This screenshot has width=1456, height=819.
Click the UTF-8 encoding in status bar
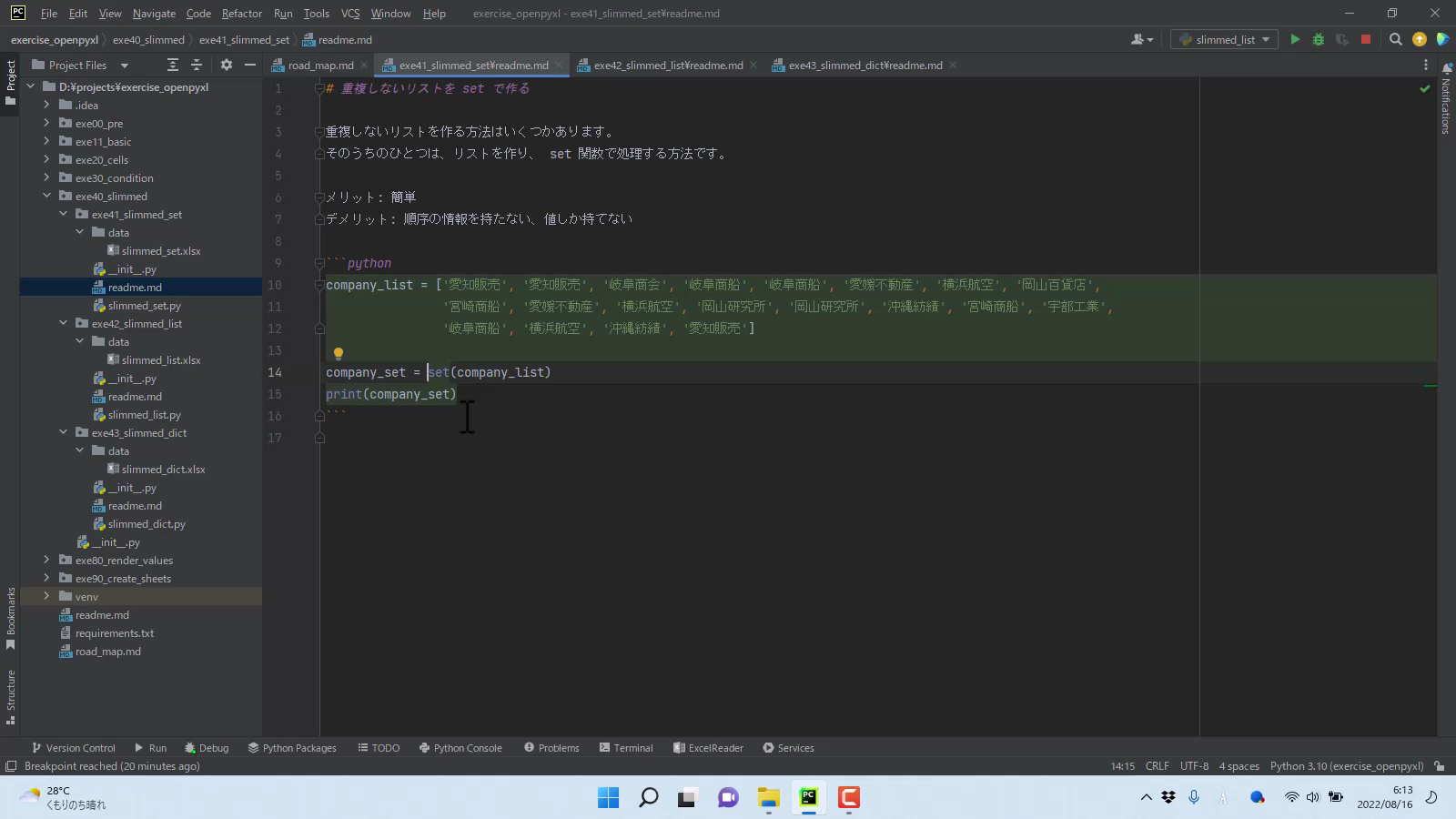click(x=1194, y=766)
